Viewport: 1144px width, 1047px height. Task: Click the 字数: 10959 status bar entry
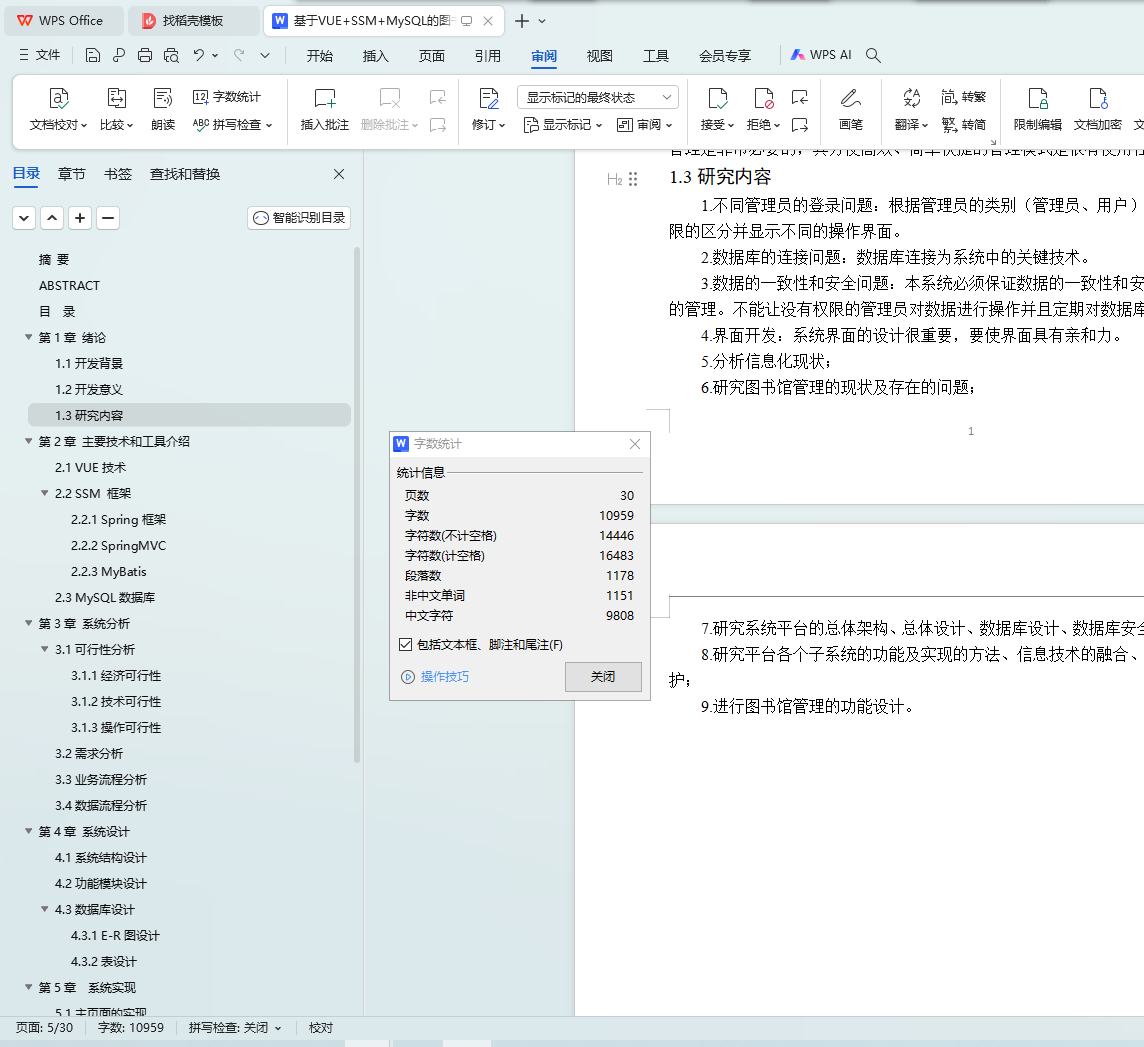pos(131,1027)
